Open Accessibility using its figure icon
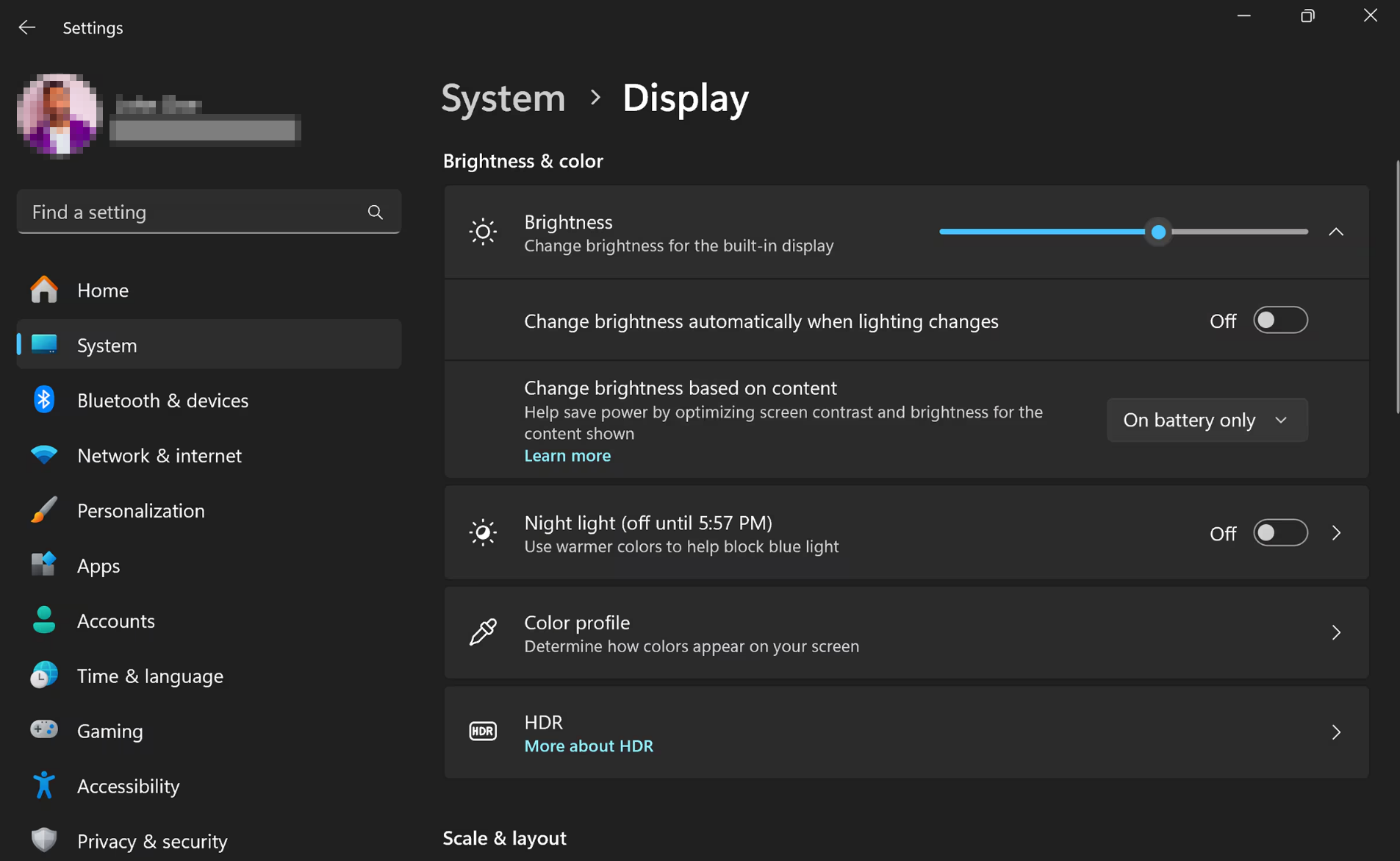This screenshot has width=1400, height=861. coord(44,785)
